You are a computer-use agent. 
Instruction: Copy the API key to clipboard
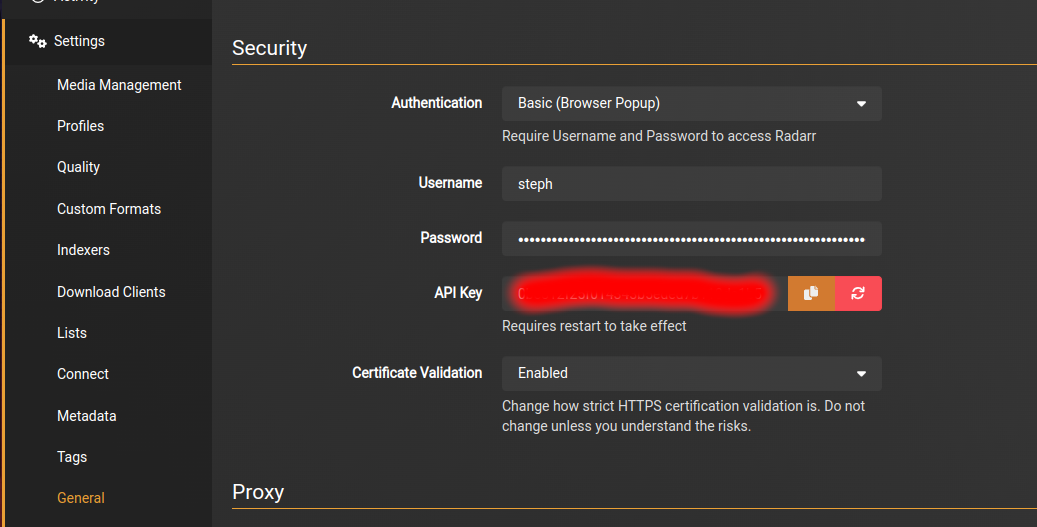click(811, 293)
